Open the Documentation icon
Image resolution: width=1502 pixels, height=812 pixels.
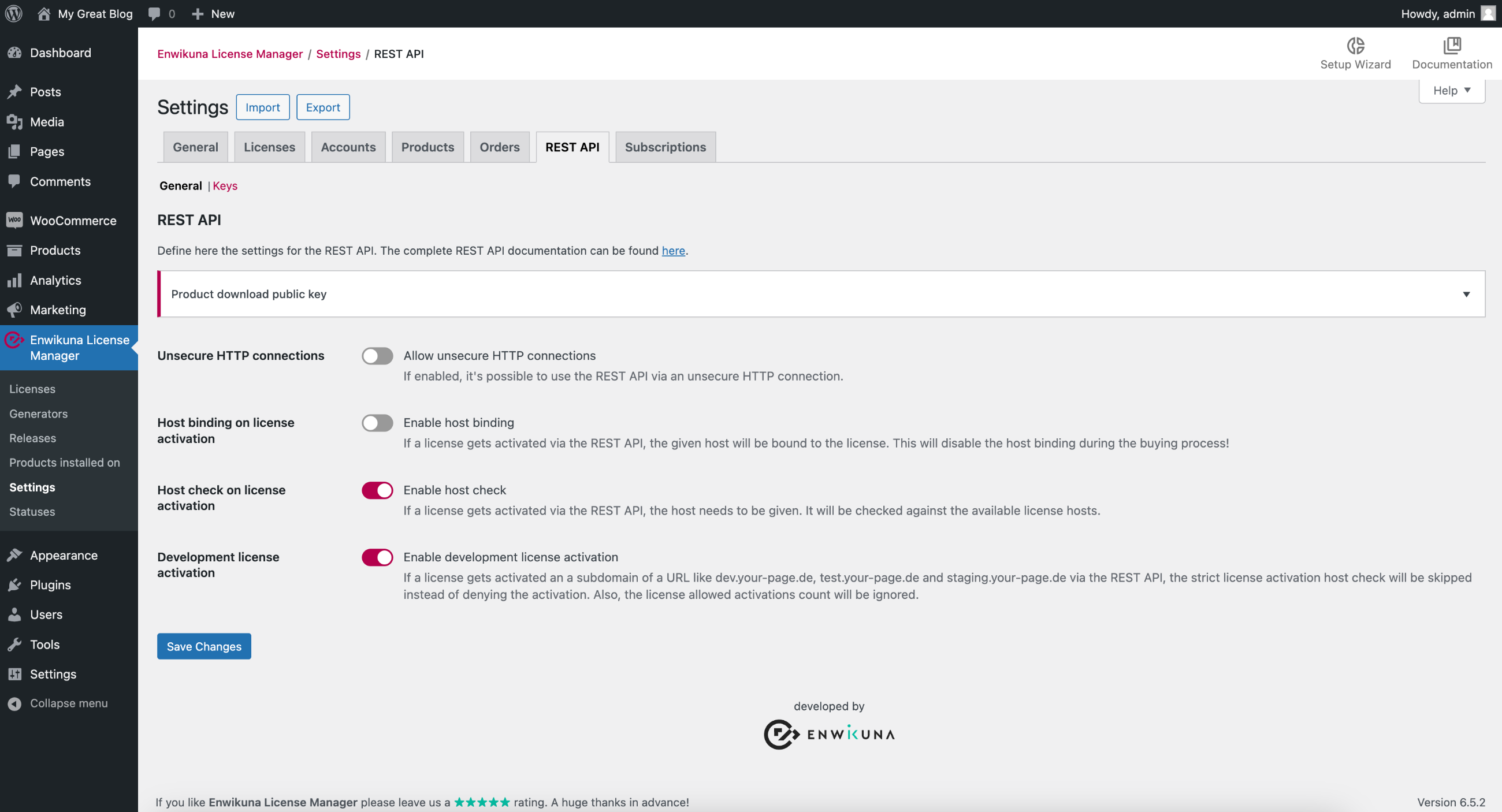(1452, 45)
